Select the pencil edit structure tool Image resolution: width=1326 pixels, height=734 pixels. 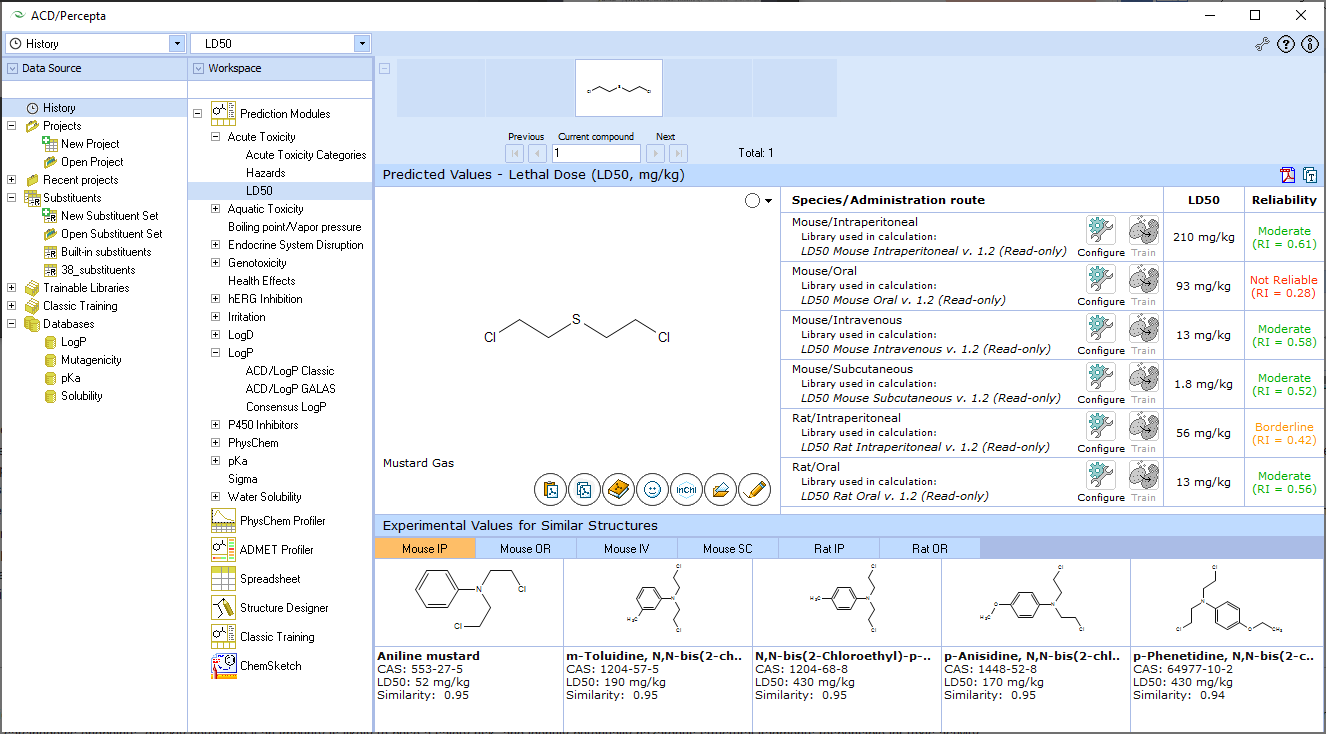point(755,489)
